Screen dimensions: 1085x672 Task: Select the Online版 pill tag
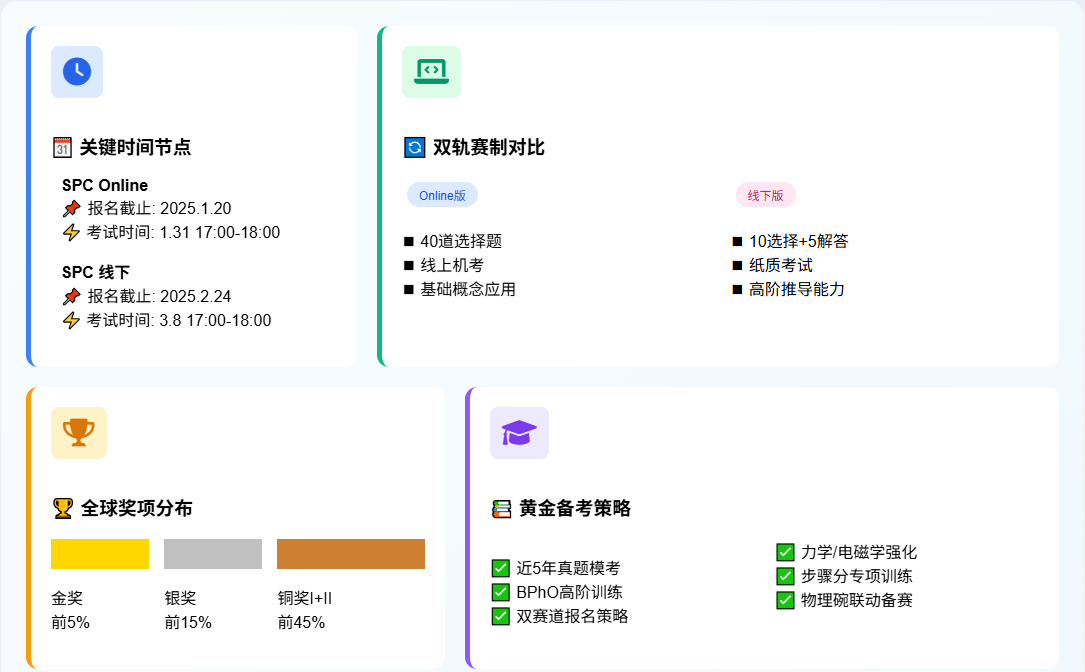(x=442, y=195)
